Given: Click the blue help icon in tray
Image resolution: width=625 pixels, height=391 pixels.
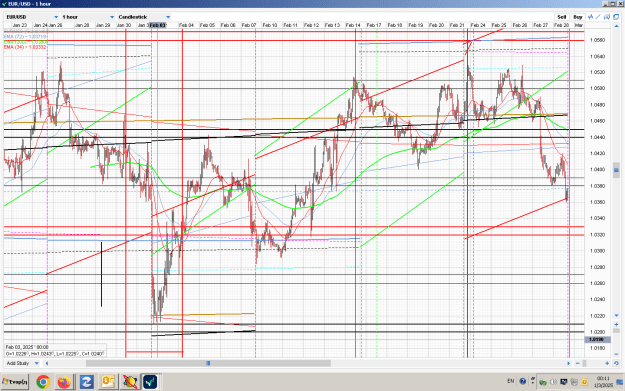Looking at the screenshot, I should pos(523,381).
